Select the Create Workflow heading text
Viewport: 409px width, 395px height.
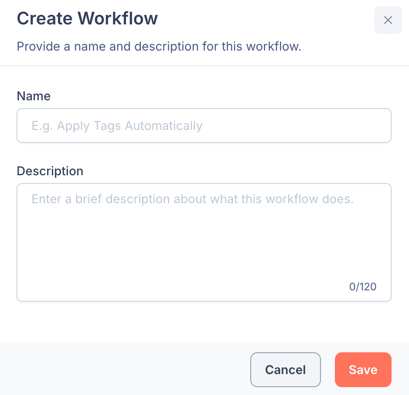pos(87,18)
